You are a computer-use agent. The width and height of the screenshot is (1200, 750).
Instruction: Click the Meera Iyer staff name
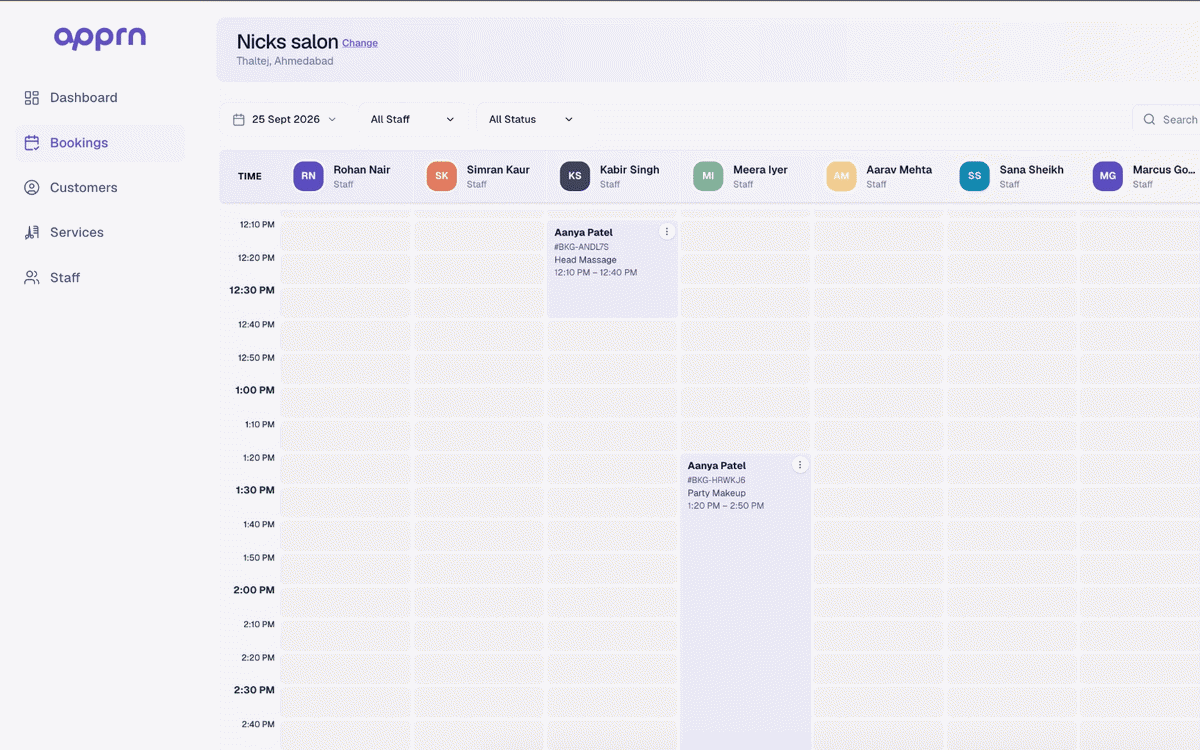[x=760, y=170]
